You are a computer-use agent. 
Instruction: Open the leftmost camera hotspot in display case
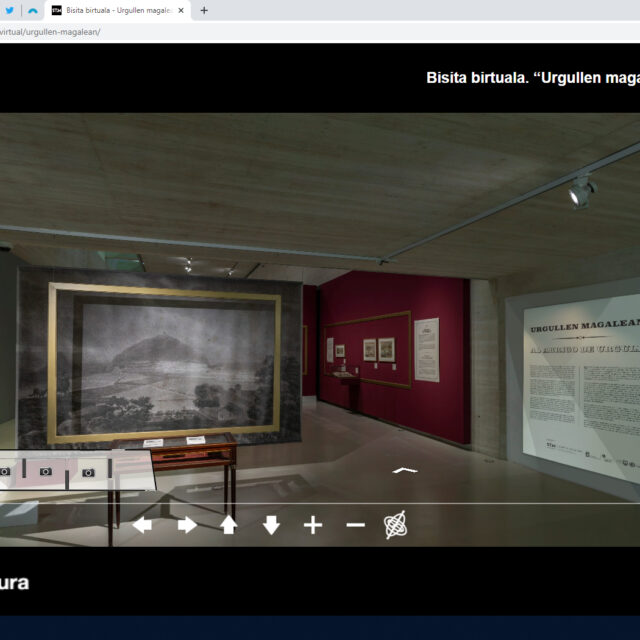pos(5,471)
